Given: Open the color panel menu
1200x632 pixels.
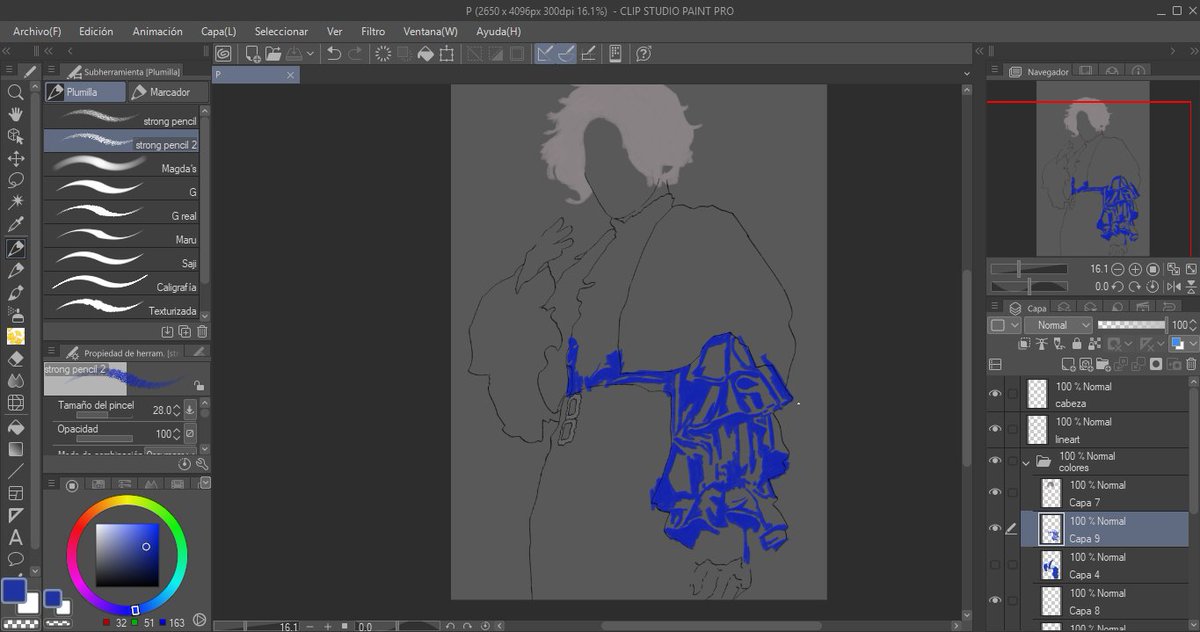Looking at the screenshot, I should 50,484.
